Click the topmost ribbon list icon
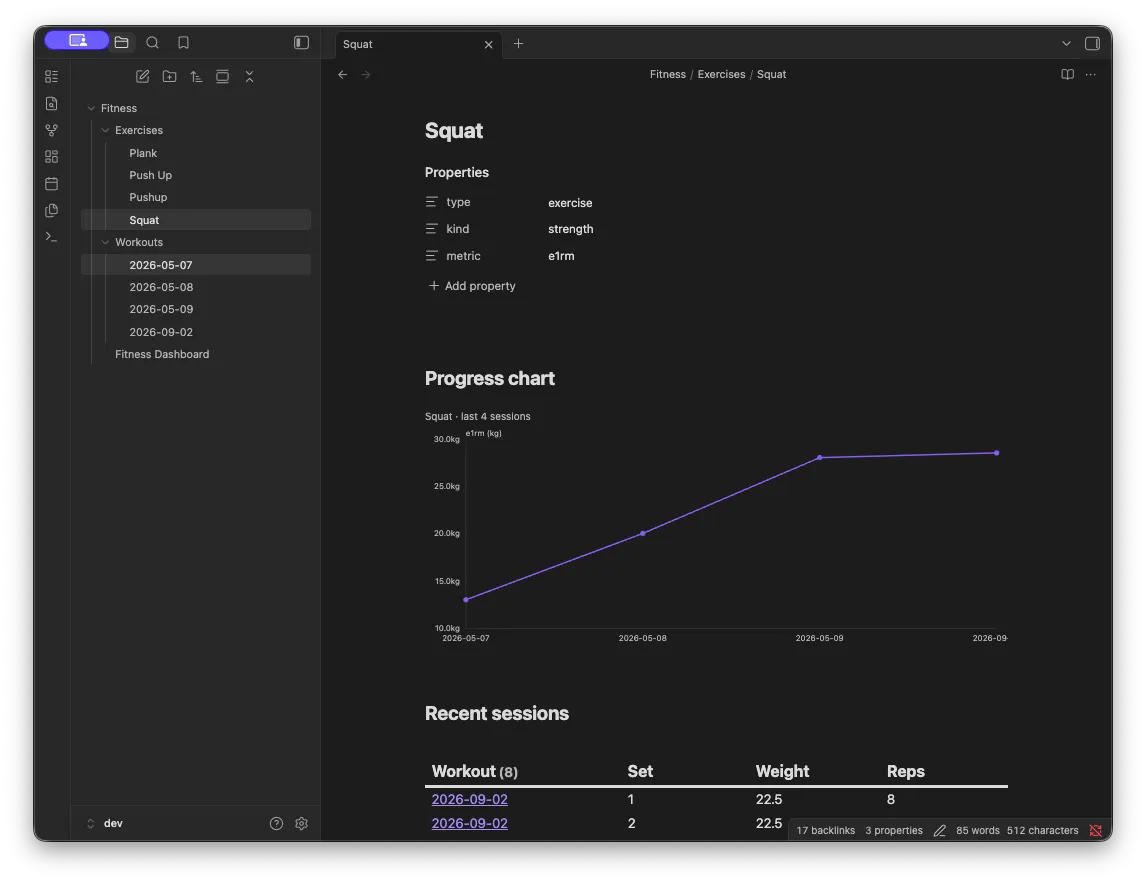 tap(51, 76)
